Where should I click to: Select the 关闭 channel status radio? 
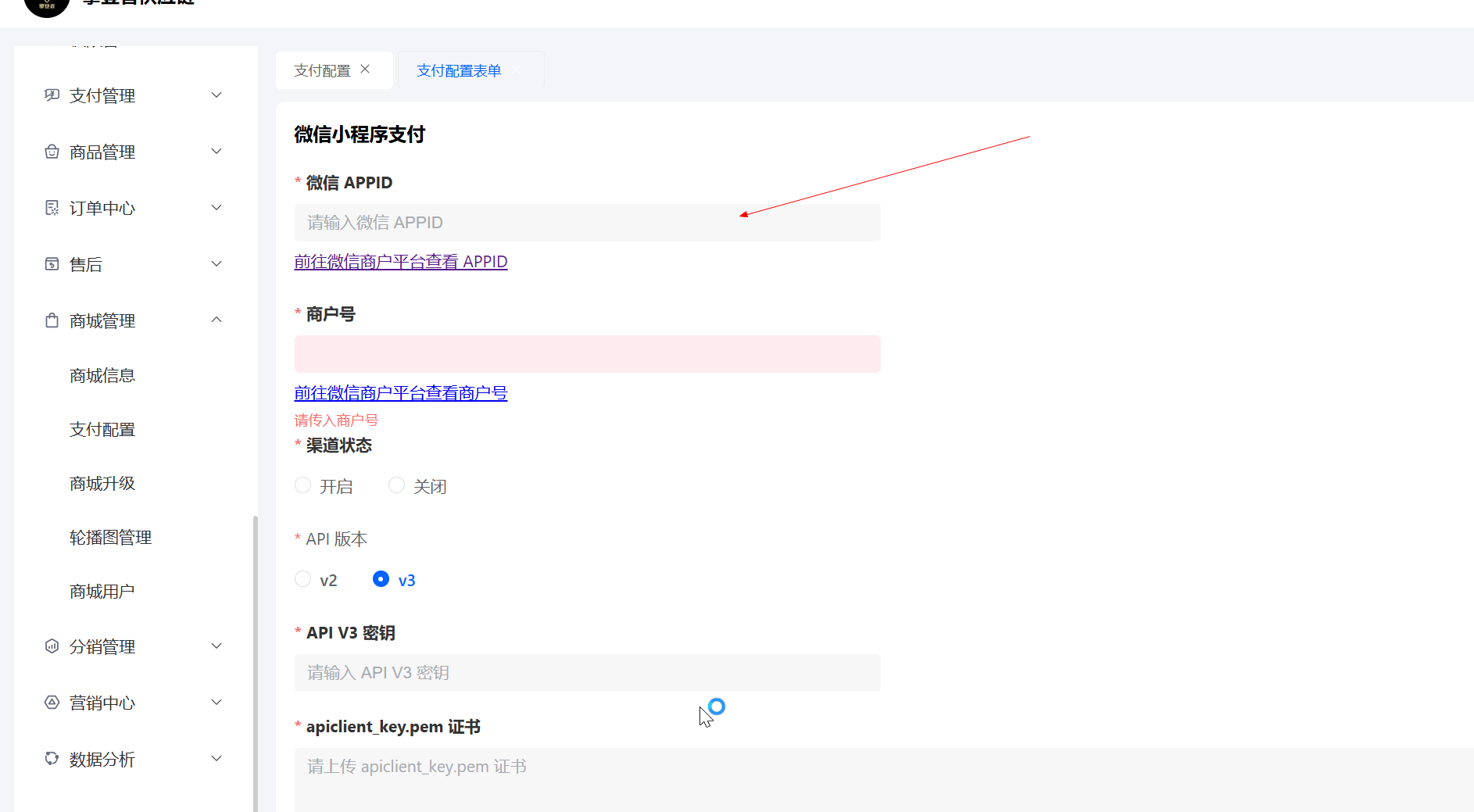(397, 485)
